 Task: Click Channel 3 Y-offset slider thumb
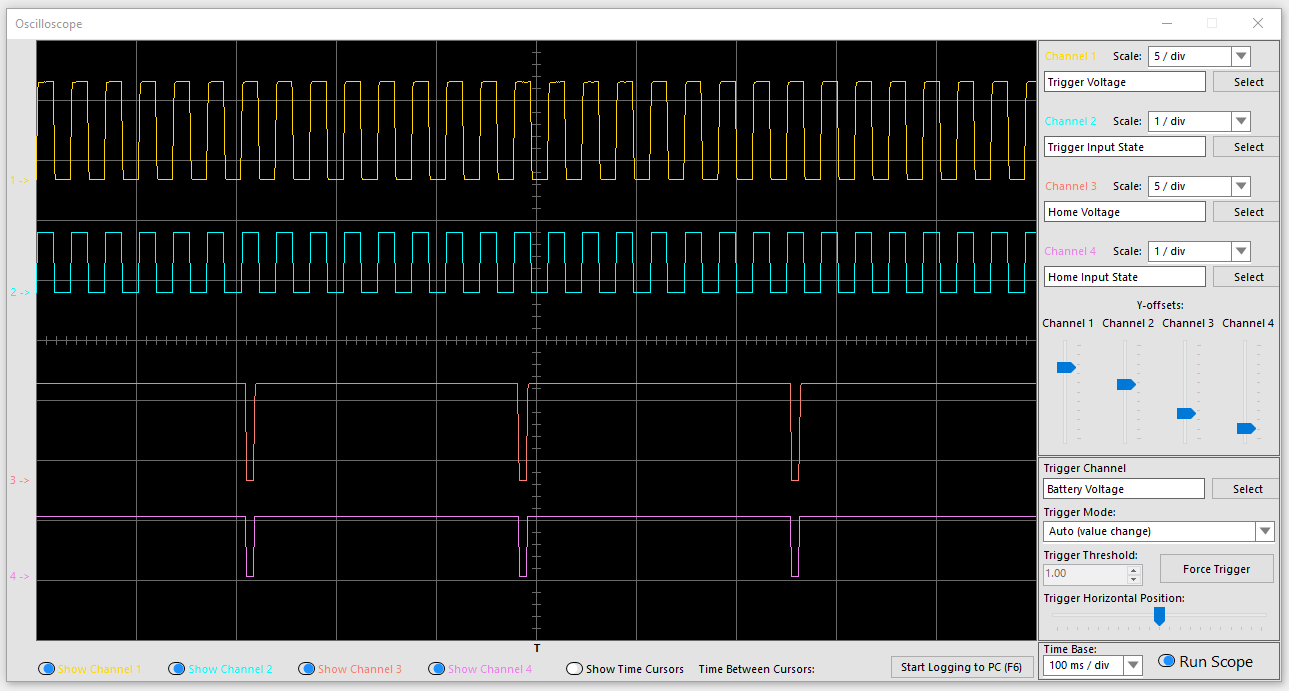pos(1186,413)
